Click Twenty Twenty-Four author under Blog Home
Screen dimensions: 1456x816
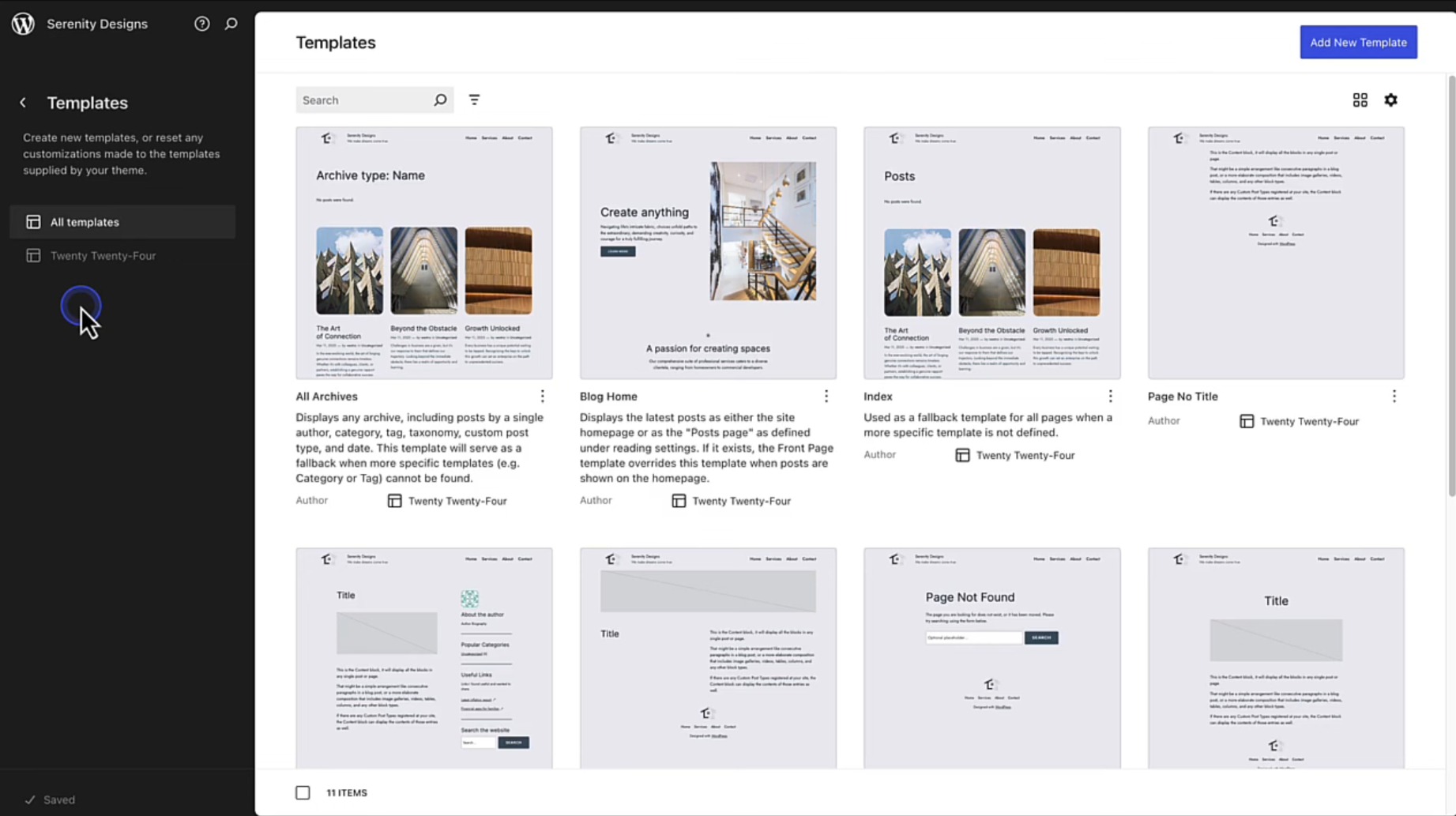click(741, 501)
